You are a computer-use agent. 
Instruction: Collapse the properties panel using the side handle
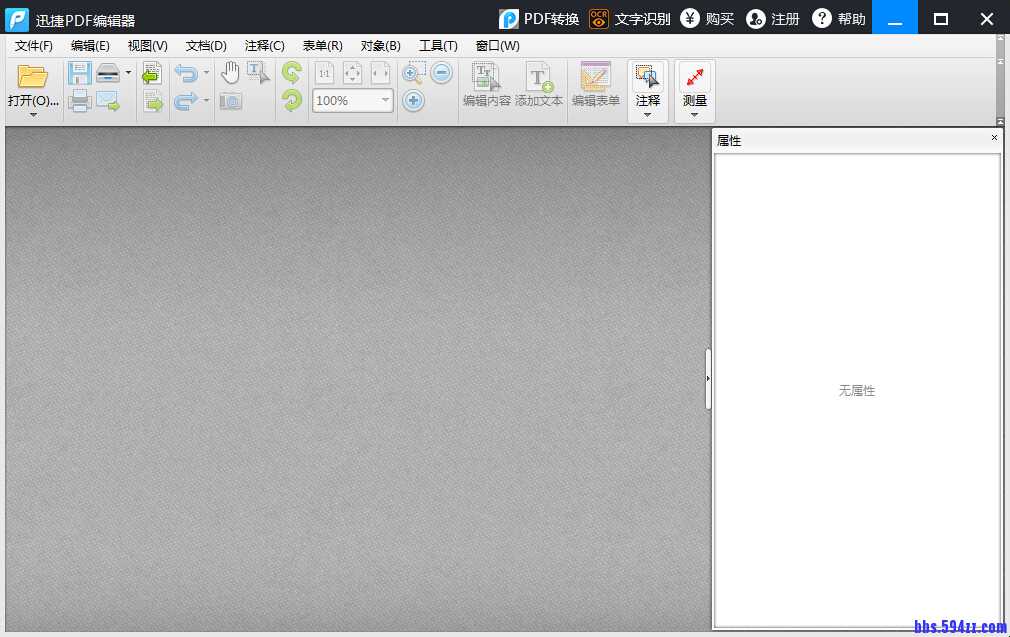(708, 379)
